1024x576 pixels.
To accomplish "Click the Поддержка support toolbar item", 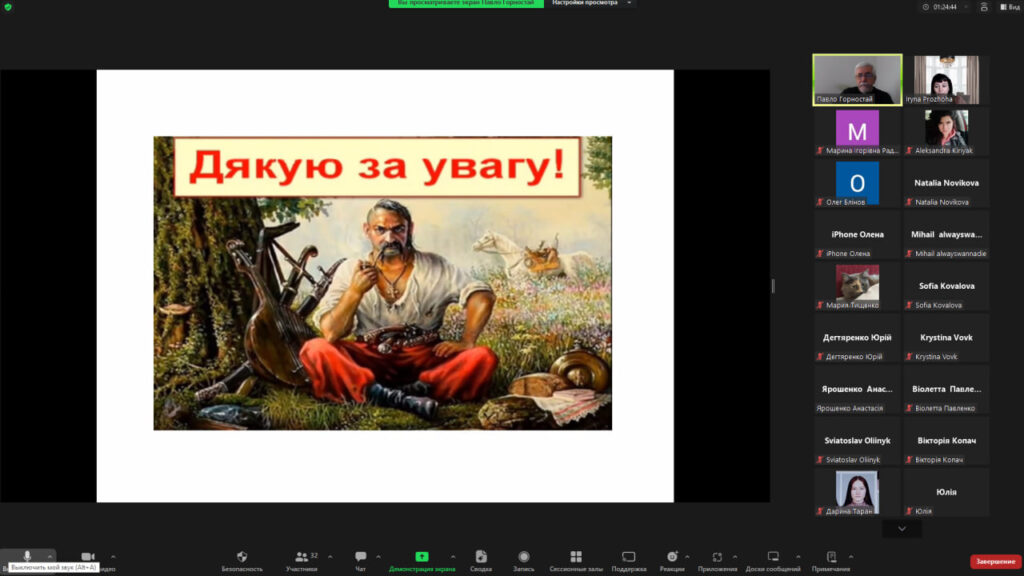I will pyautogui.click(x=628, y=557).
